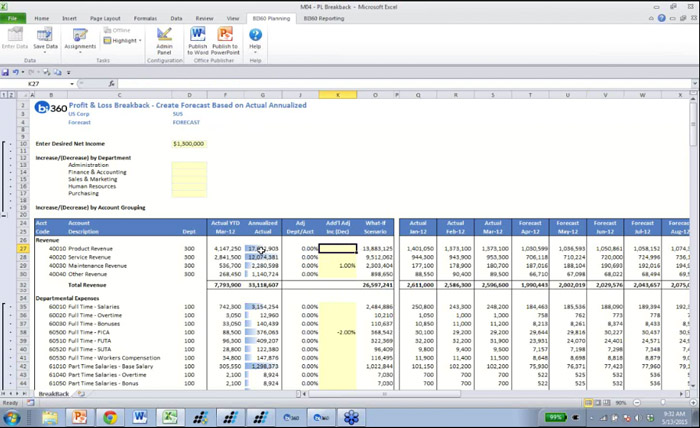
Task: Open Chrome from the taskbar
Action: click(108, 417)
